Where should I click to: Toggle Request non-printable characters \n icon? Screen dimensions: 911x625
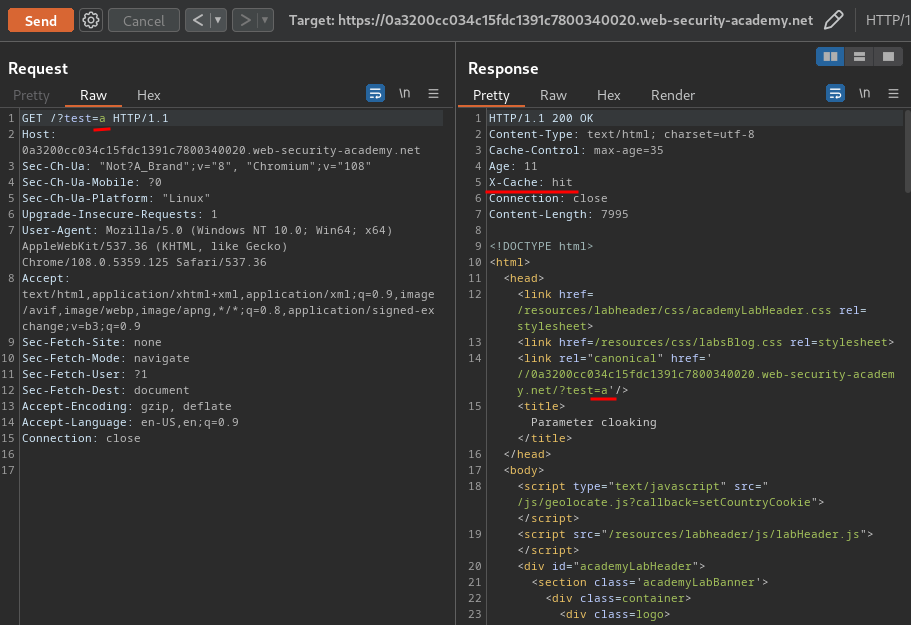[x=404, y=93]
